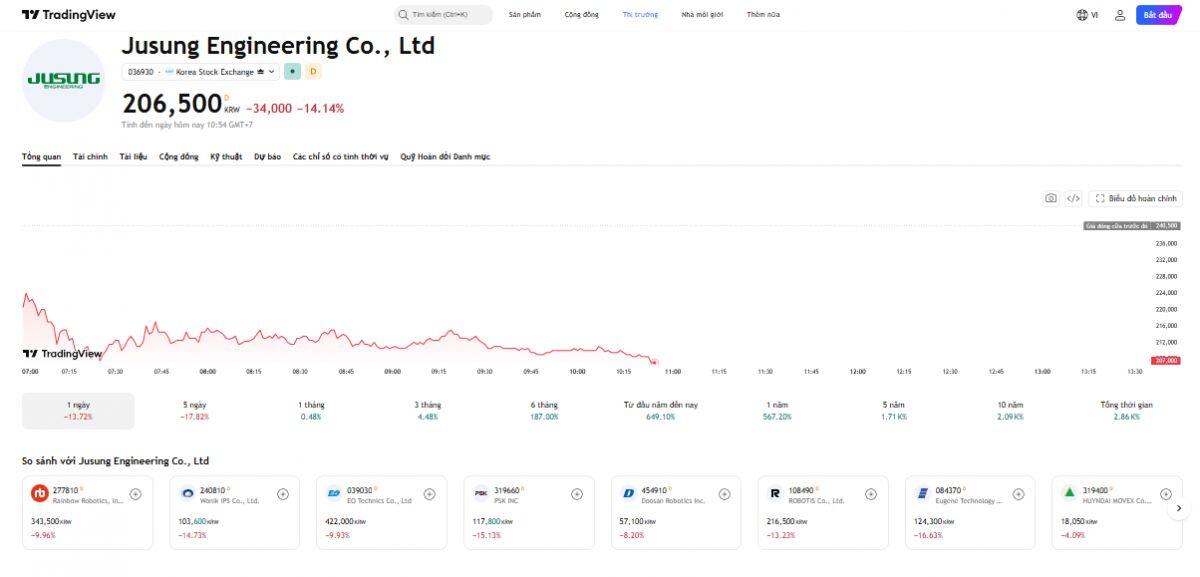Open the Nhà môi giới link

tap(702, 15)
